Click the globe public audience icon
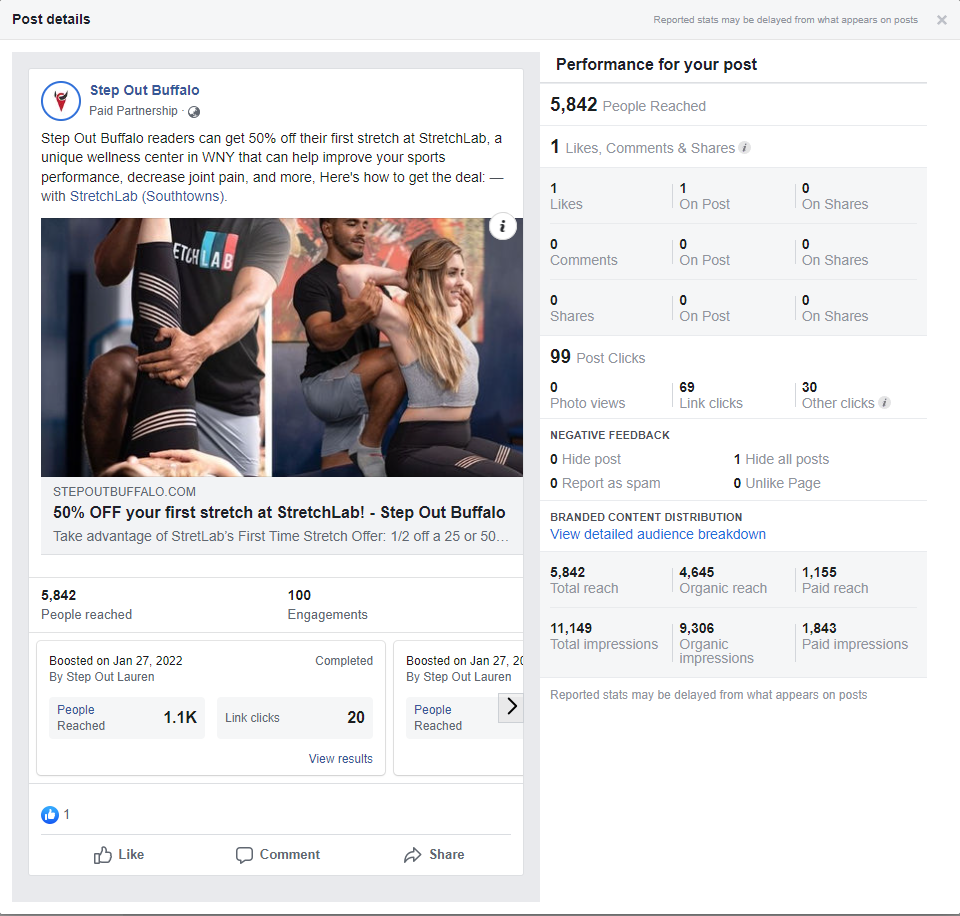The width and height of the screenshot is (960, 916). click(x=193, y=111)
